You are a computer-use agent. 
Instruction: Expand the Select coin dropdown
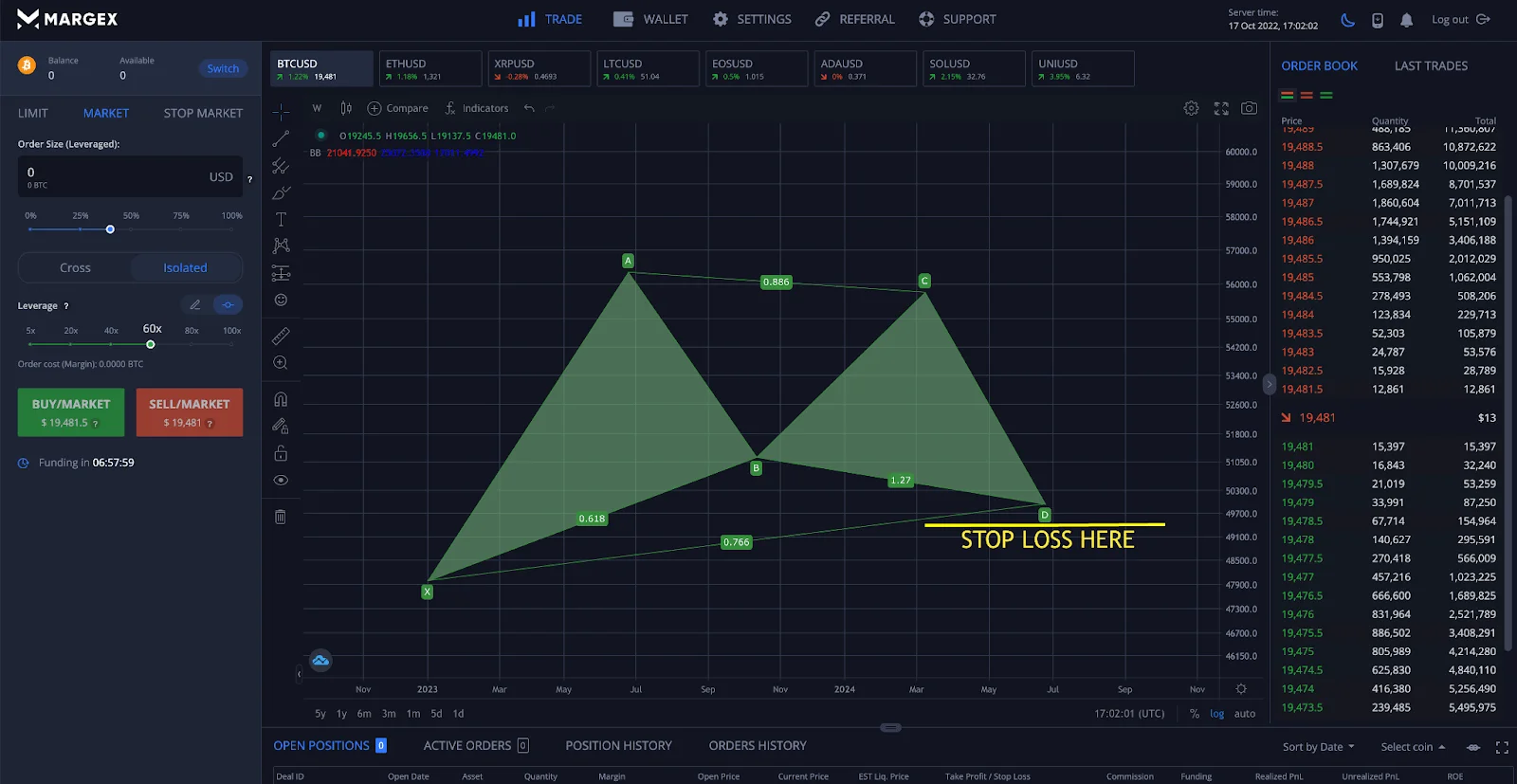pos(1413,747)
